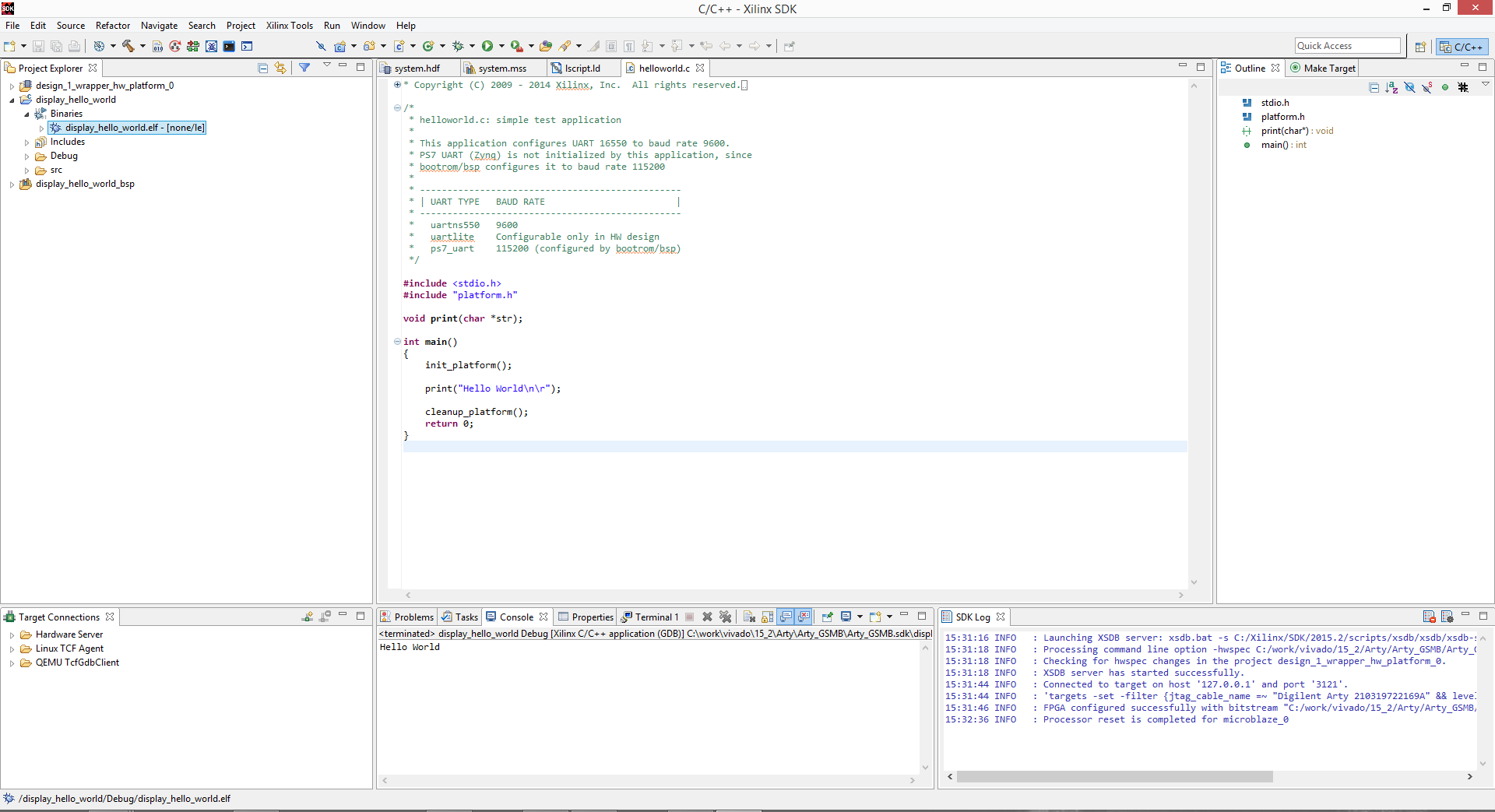Click the Project Explorer filter funnel icon

pos(304,69)
